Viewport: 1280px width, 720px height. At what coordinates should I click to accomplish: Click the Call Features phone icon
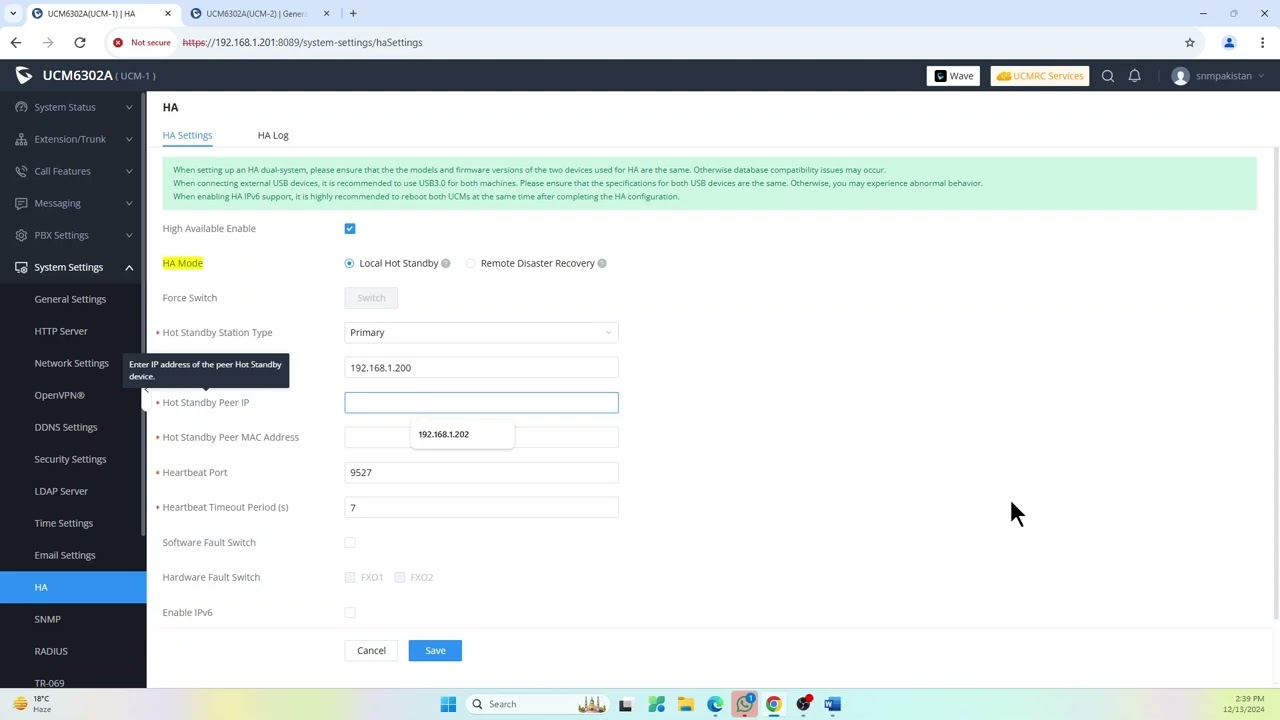[x=20, y=171]
